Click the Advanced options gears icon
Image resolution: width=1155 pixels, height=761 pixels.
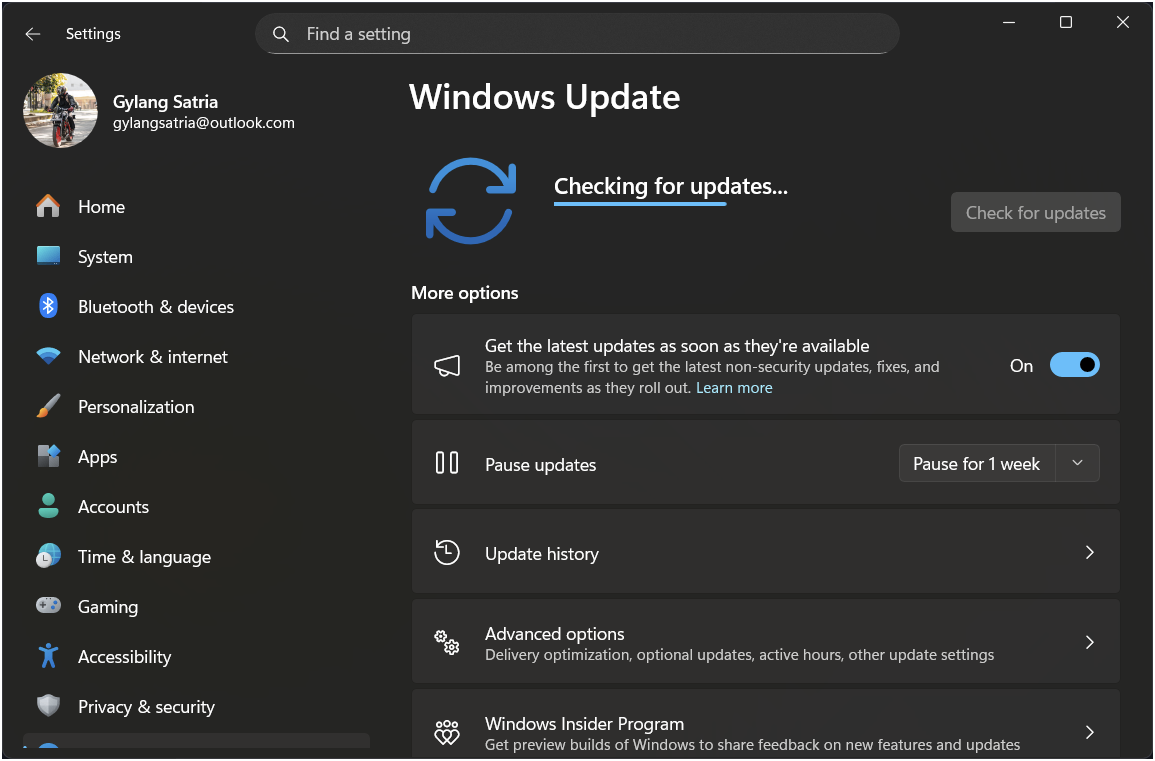(x=447, y=642)
